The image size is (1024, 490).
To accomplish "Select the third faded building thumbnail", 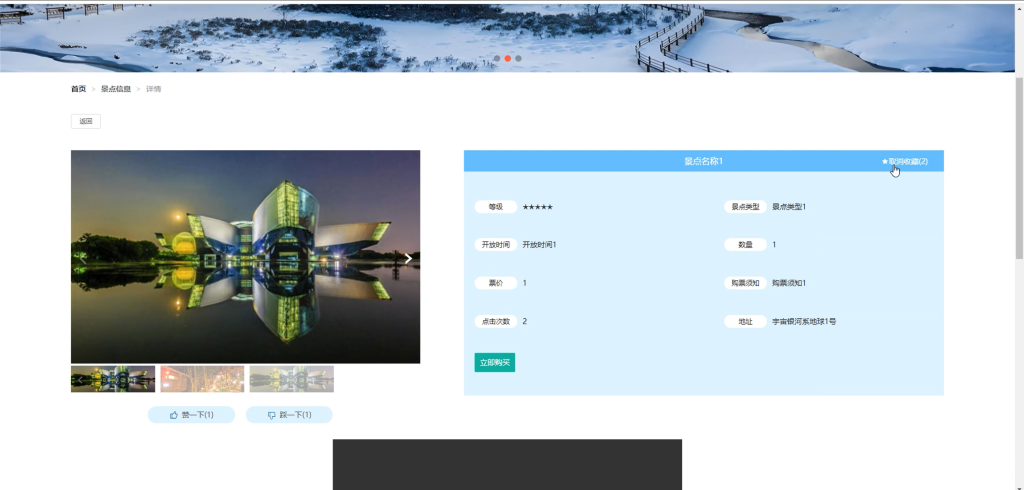I will tap(291, 379).
